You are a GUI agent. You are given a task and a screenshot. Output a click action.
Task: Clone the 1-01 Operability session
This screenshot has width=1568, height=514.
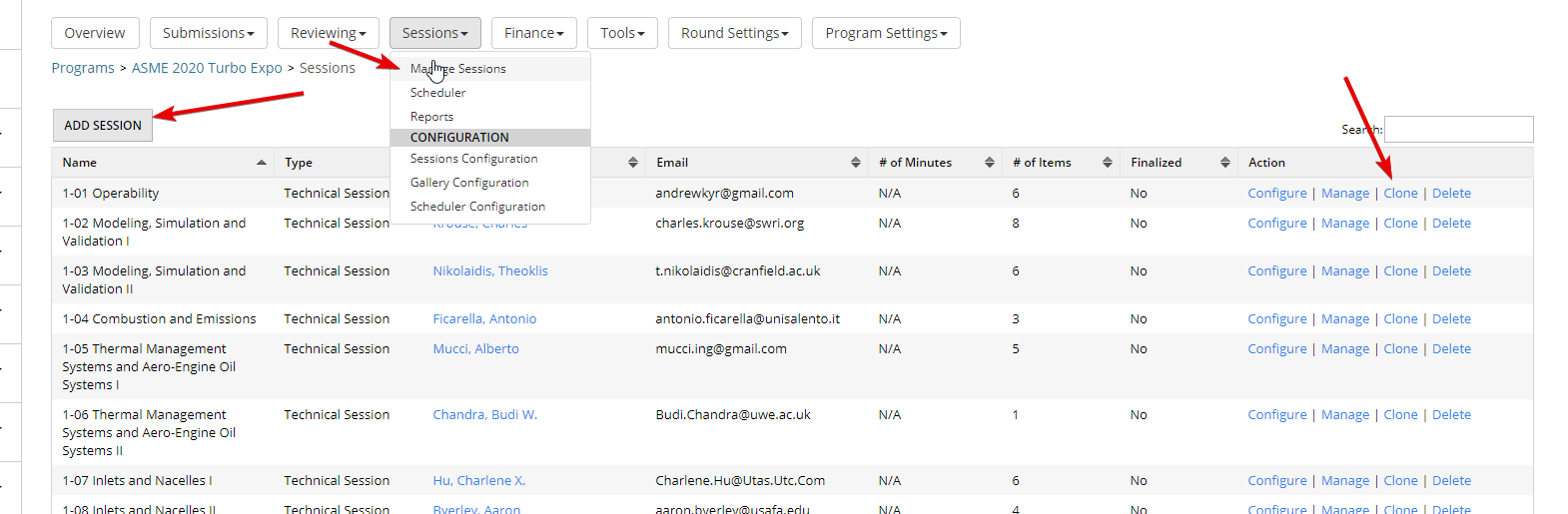tap(1400, 194)
